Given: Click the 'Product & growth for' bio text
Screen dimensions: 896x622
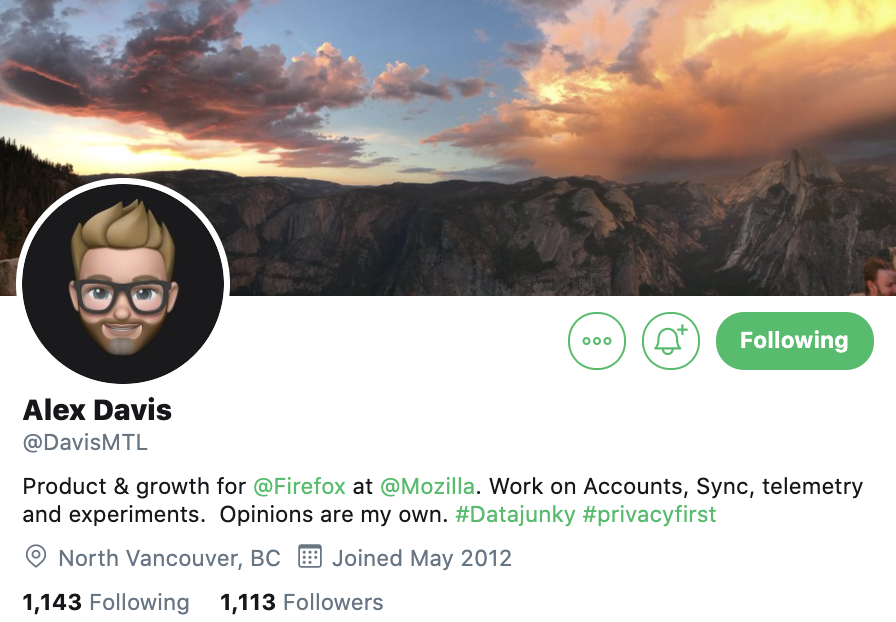Looking at the screenshot, I should pyautogui.click(x=134, y=487).
